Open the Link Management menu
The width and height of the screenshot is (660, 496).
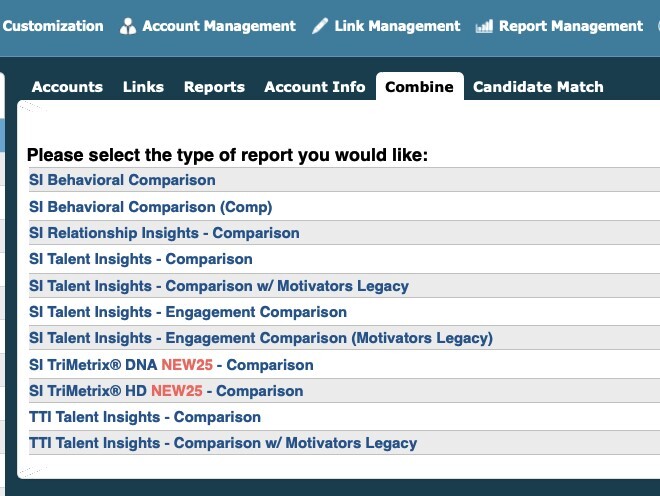tap(397, 26)
